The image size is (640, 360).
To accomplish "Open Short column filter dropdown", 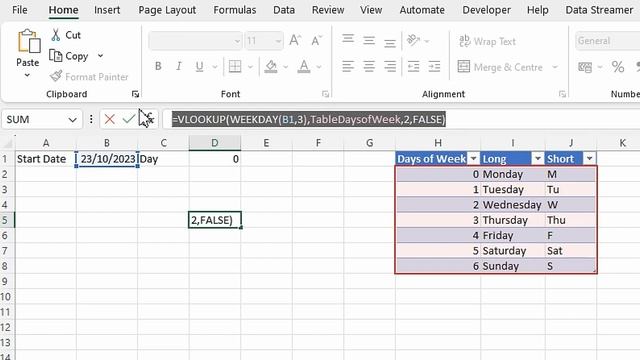I will [589, 158].
